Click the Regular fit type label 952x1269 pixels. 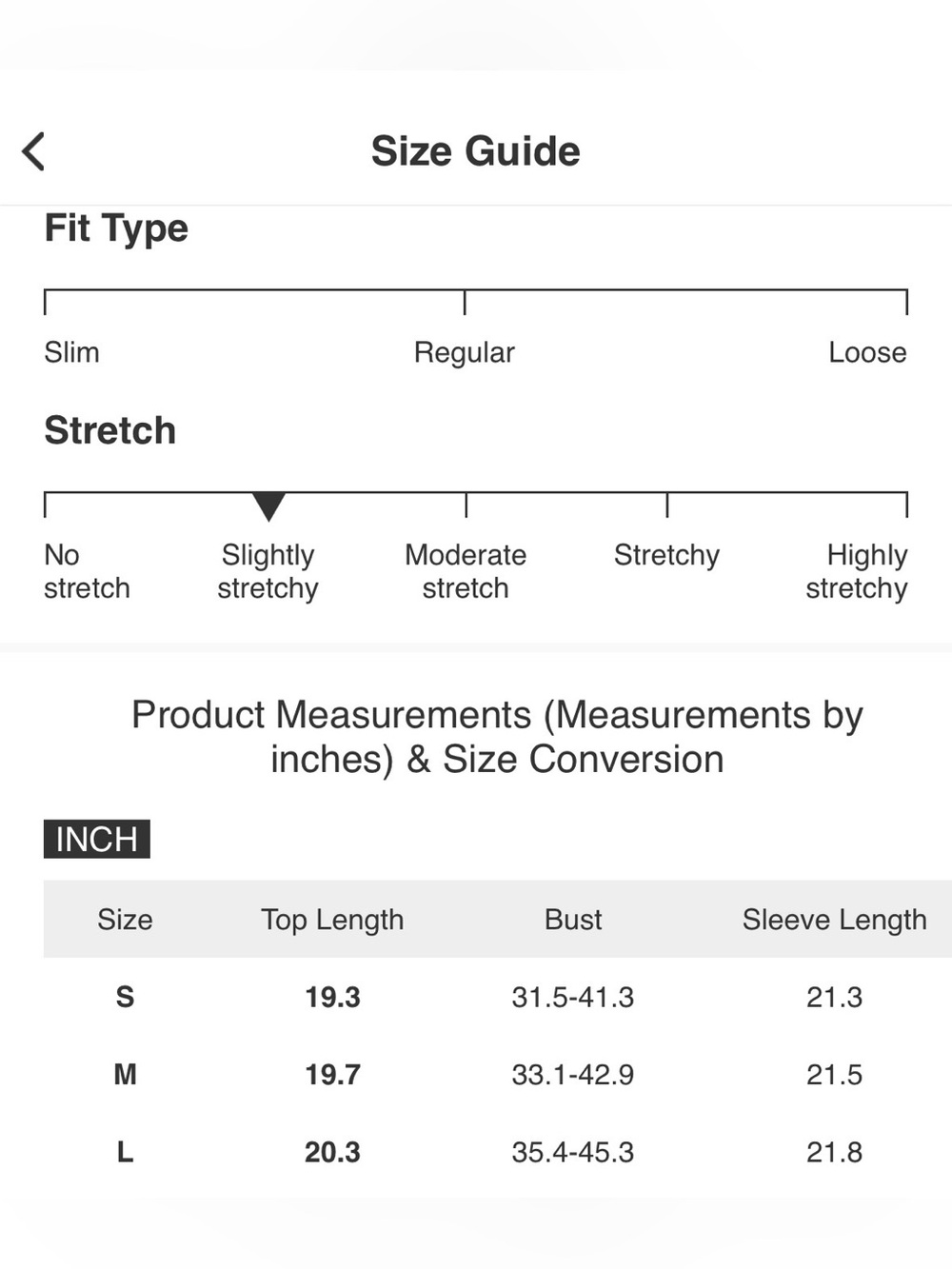point(464,353)
